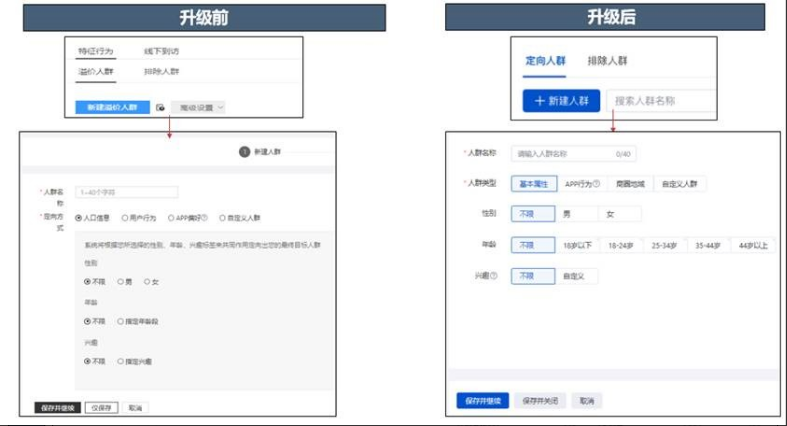Click help icon next to APP偏好 radio

(204, 218)
